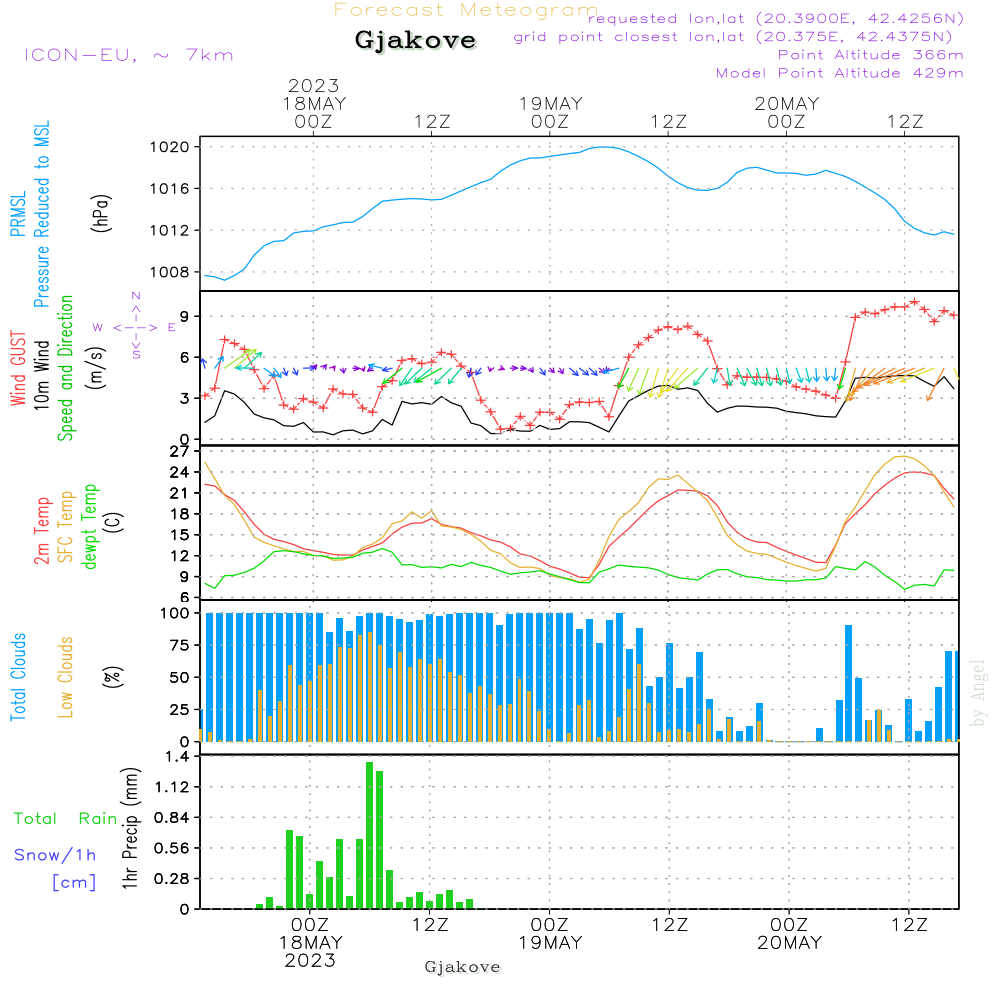Select the 'Point Altitude 366m' text

point(871,55)
